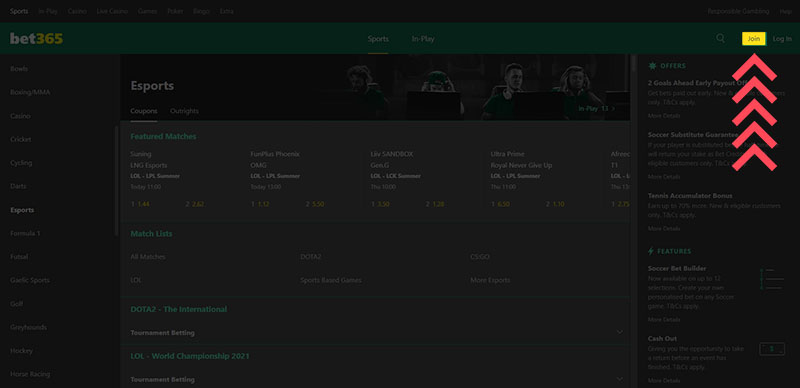
Task: Open More Details under Soccer Bet Builder
Action: tap(664, 320)
